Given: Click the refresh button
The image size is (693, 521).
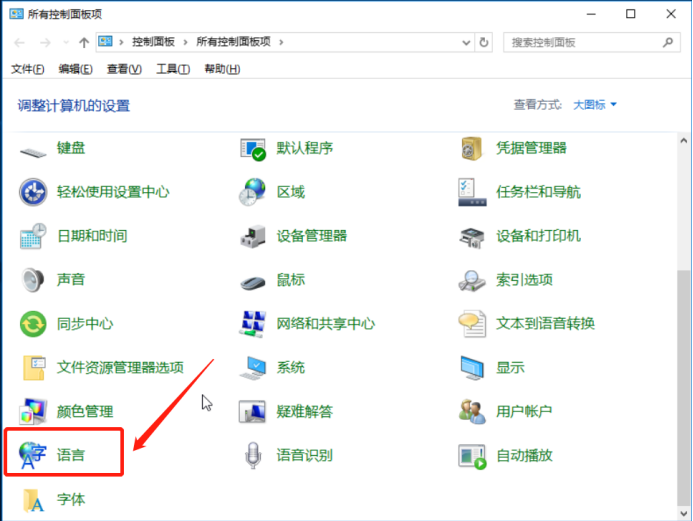Looking at the screenshot, I should click(484, 42).
